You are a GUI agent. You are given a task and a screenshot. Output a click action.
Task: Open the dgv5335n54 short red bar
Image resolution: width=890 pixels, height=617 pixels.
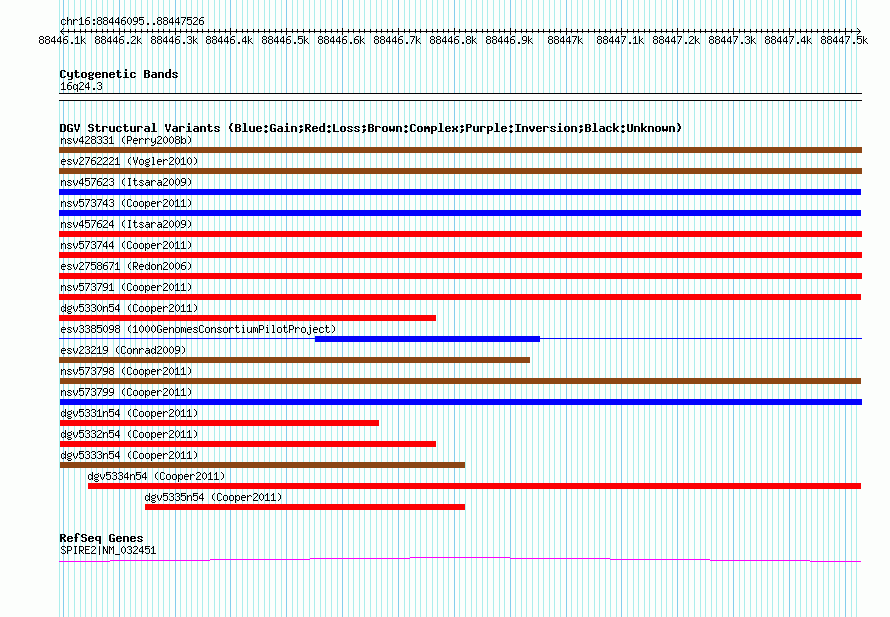coord(305,507)
